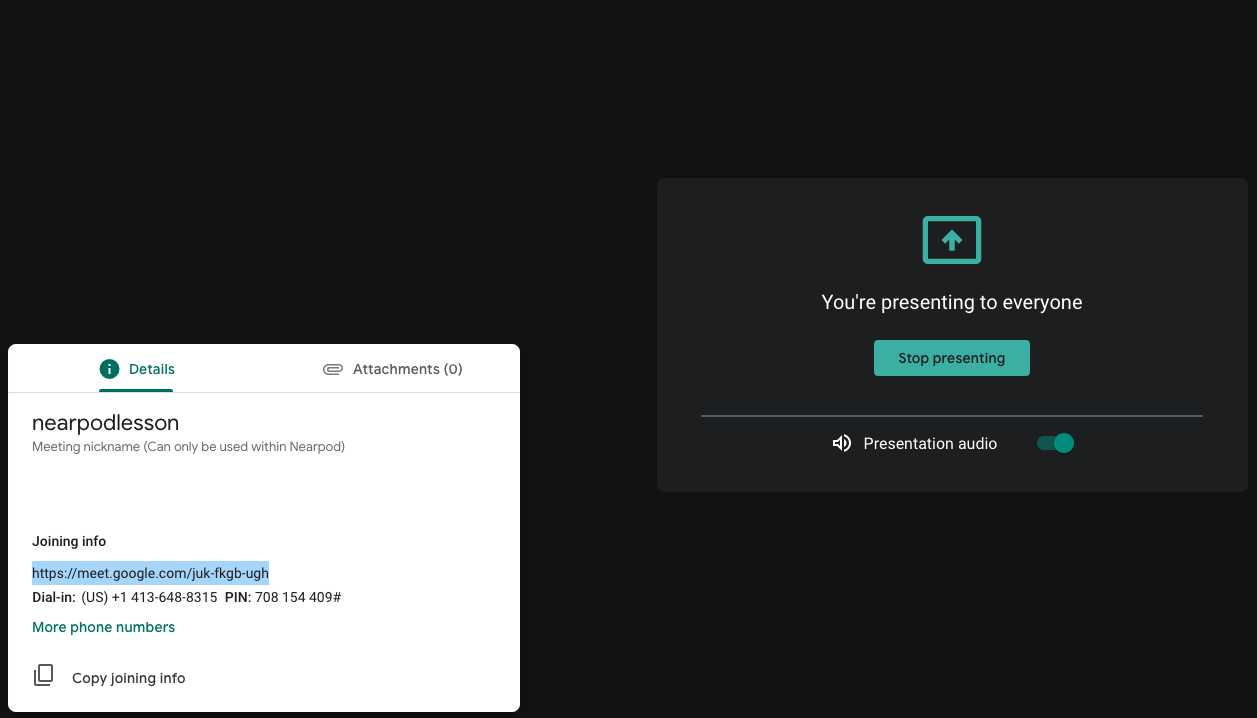1257x718 pixels.
Task: Click the highlighted meet.google.com meeting URL
Action: coord(150,573)
